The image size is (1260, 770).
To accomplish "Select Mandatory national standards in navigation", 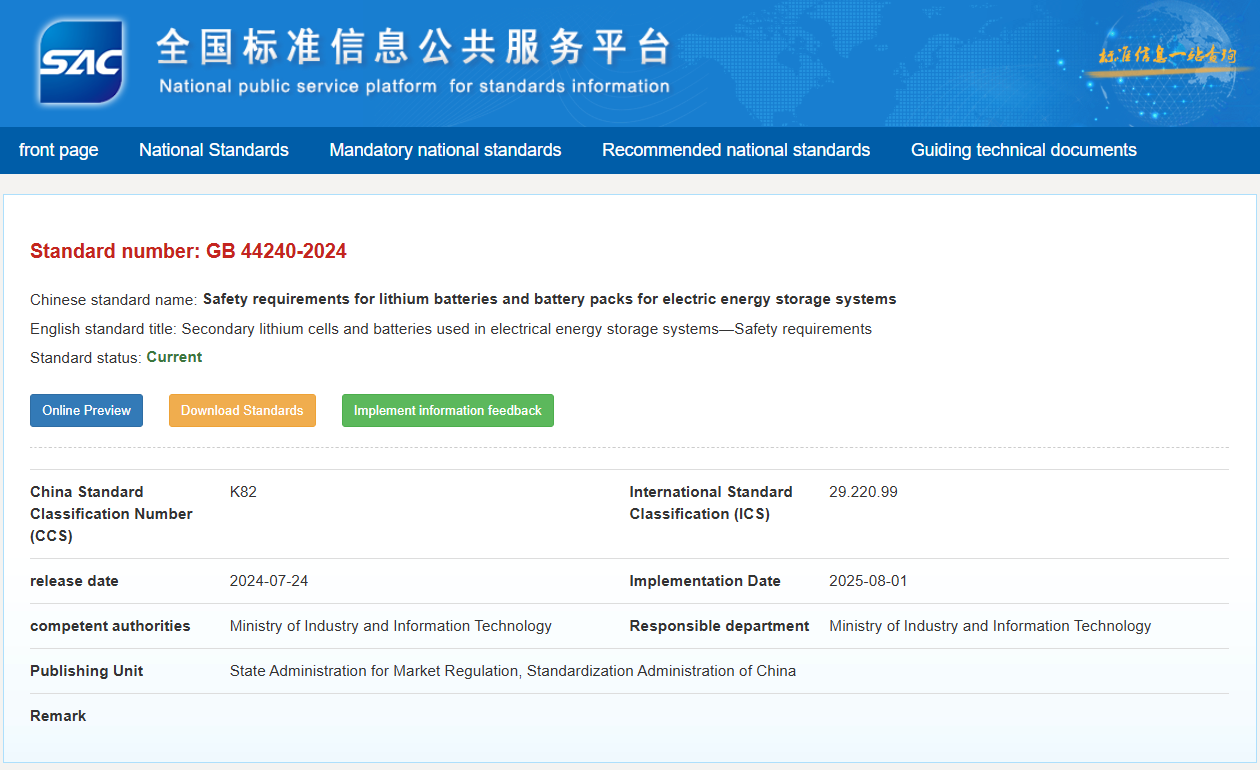I will coord(445,150).
